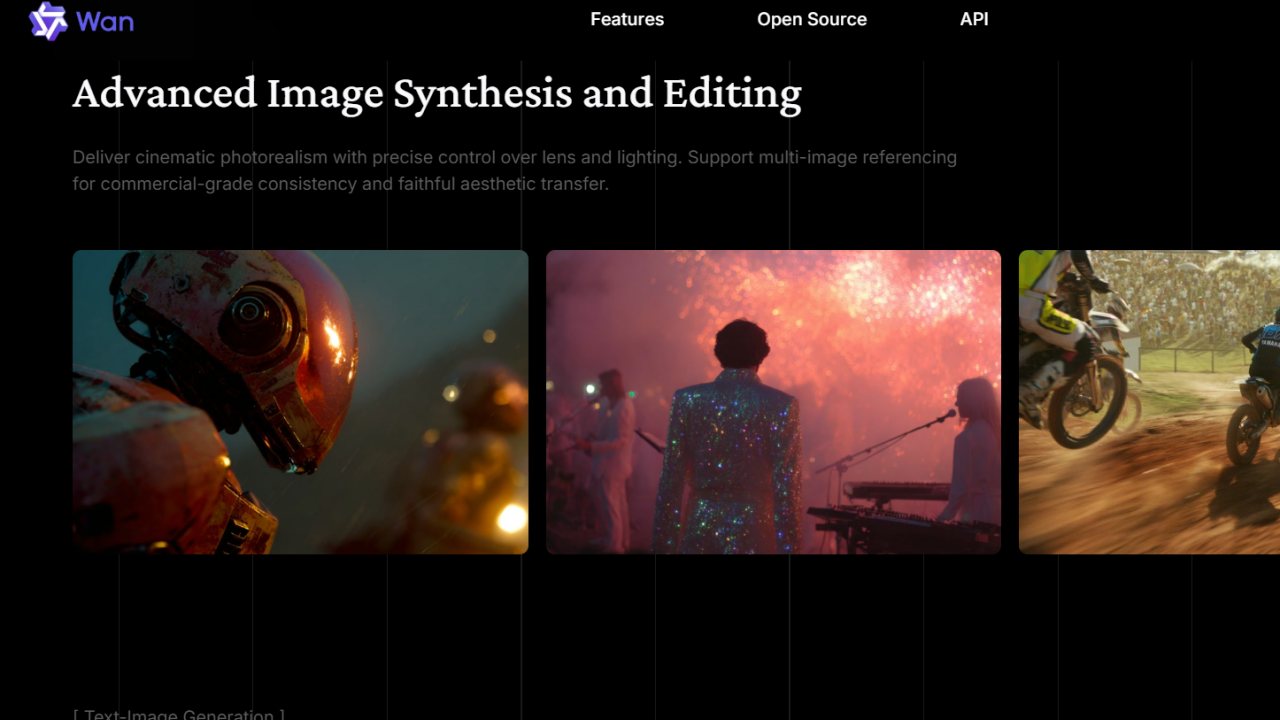Select the Text-Image Generation label
This screenshot has height=720, width=1280.
pyautogui.click(x=179, y=714)
